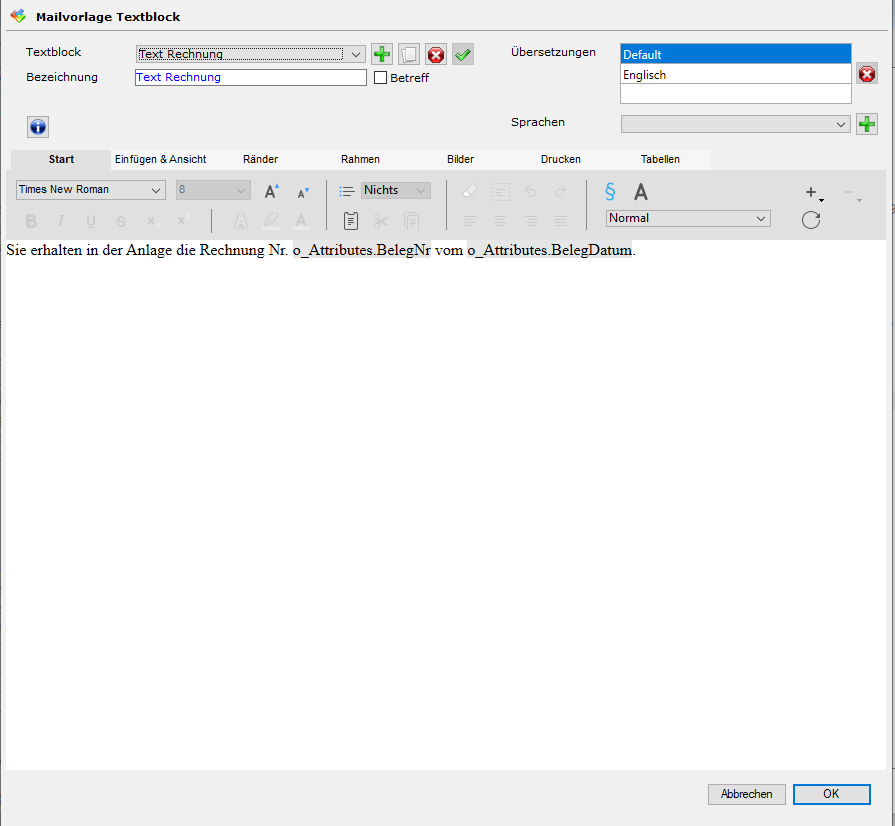Save Textblock using the green checkmark
Image resolution: width=895 pixels, height=826 pixels.
(462, 54)
